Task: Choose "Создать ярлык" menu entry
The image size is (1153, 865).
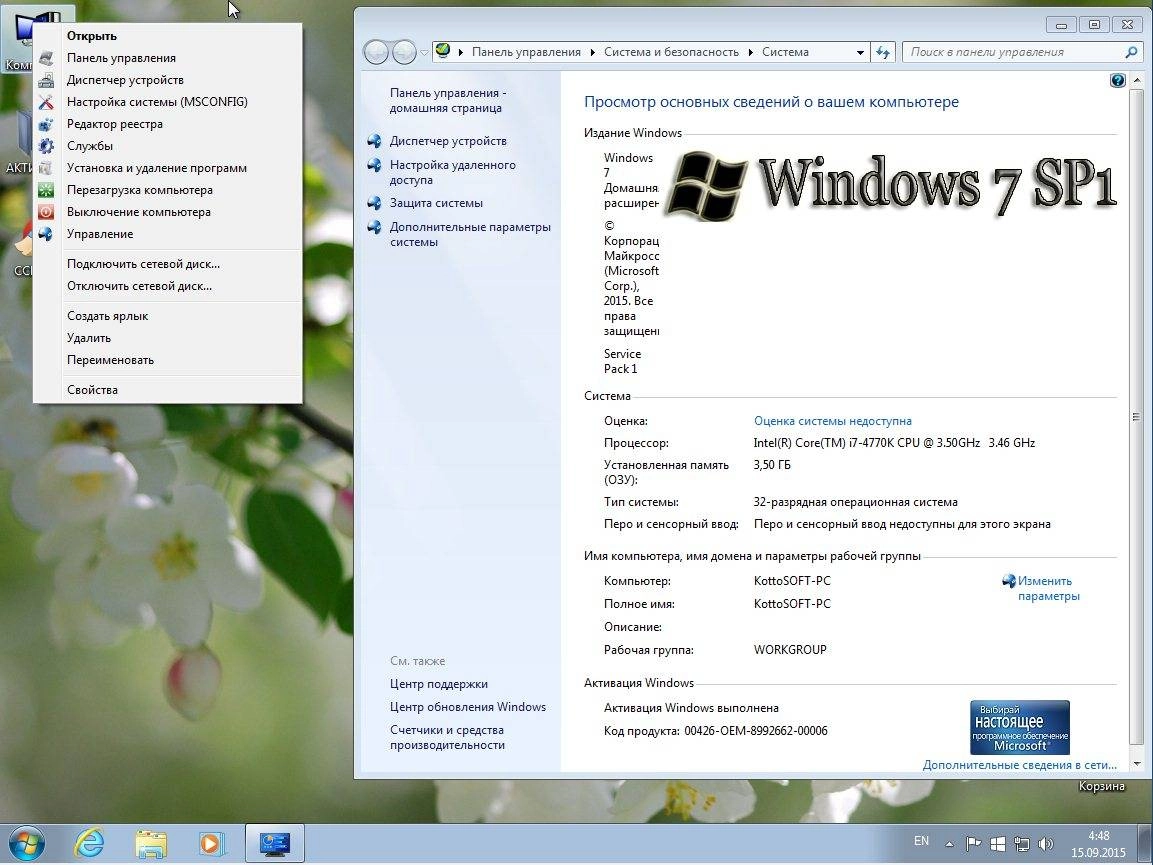Action: (x=168, y=316)
